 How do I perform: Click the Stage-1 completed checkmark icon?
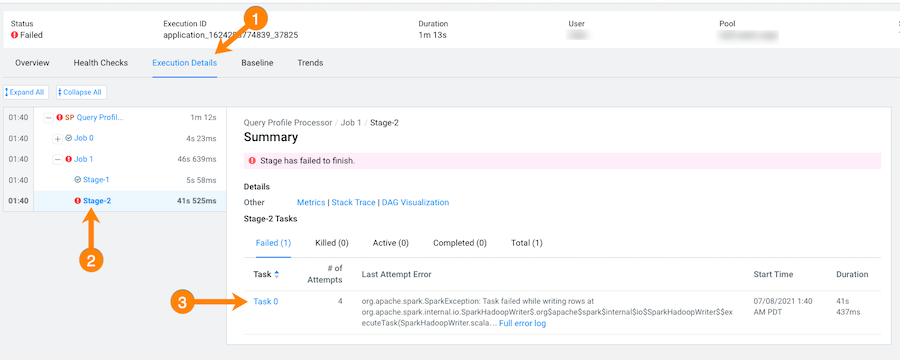click(78, 180)
